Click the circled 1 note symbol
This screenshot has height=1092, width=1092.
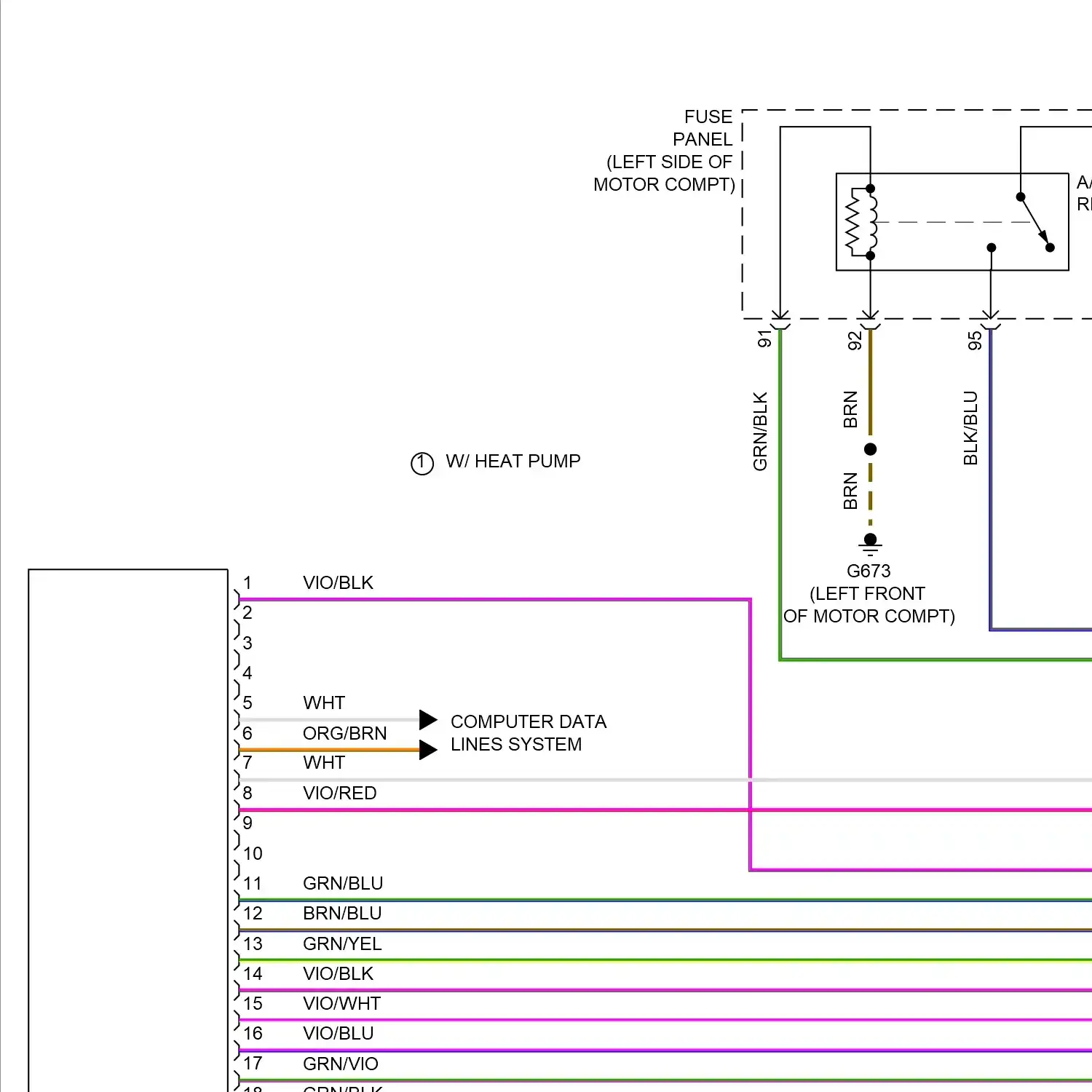point(422,463)
